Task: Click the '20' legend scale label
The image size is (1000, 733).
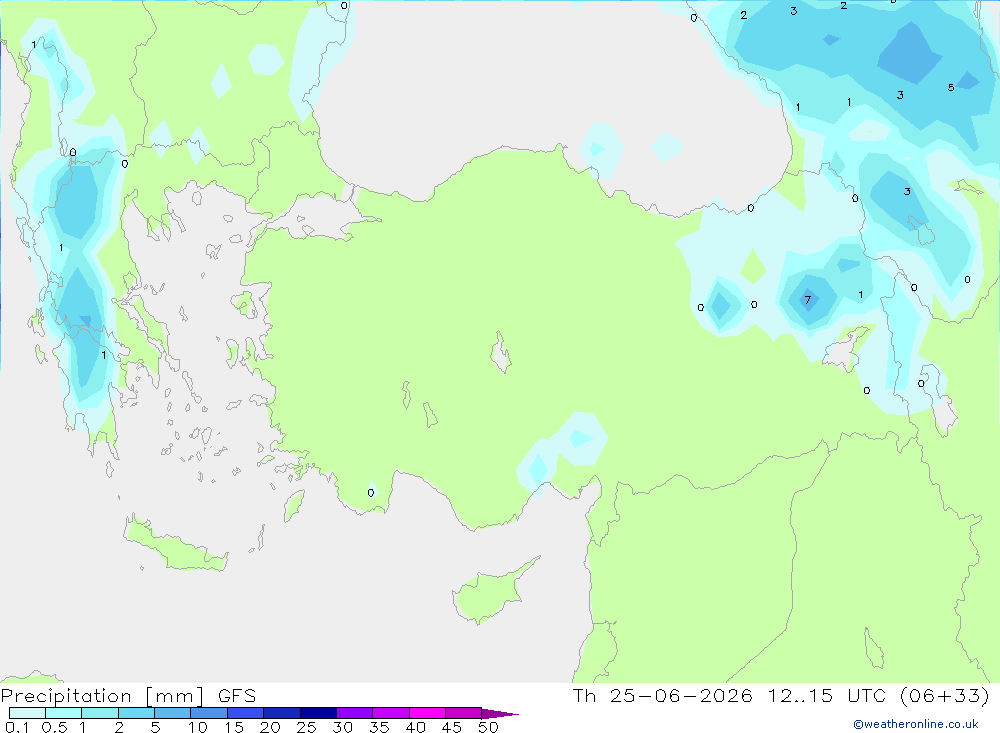Action: 270,727
